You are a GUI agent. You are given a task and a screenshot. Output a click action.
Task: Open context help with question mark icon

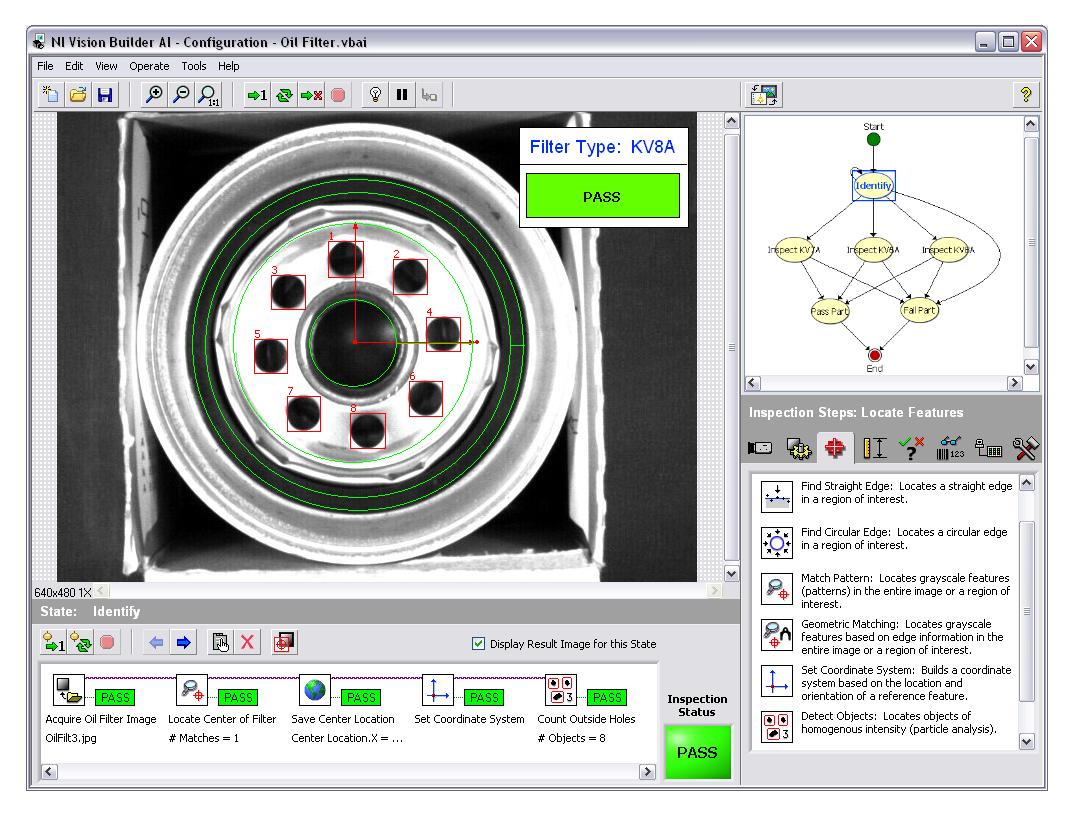[1025, 95]
